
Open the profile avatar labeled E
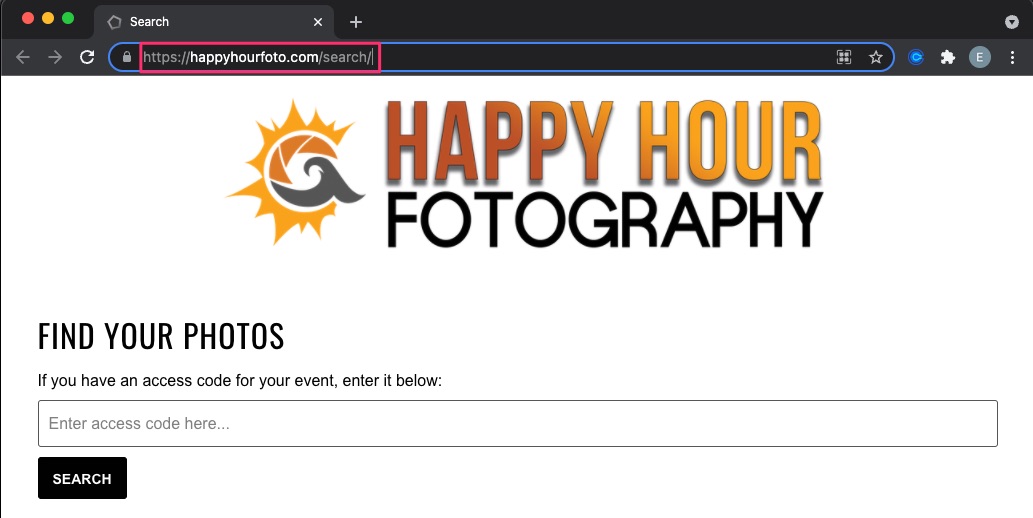point(980,57)
